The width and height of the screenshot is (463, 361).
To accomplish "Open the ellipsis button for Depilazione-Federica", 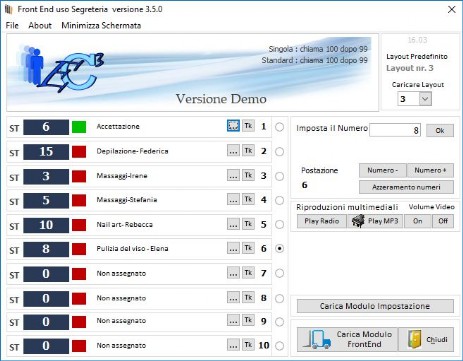I will coord(233,151).
